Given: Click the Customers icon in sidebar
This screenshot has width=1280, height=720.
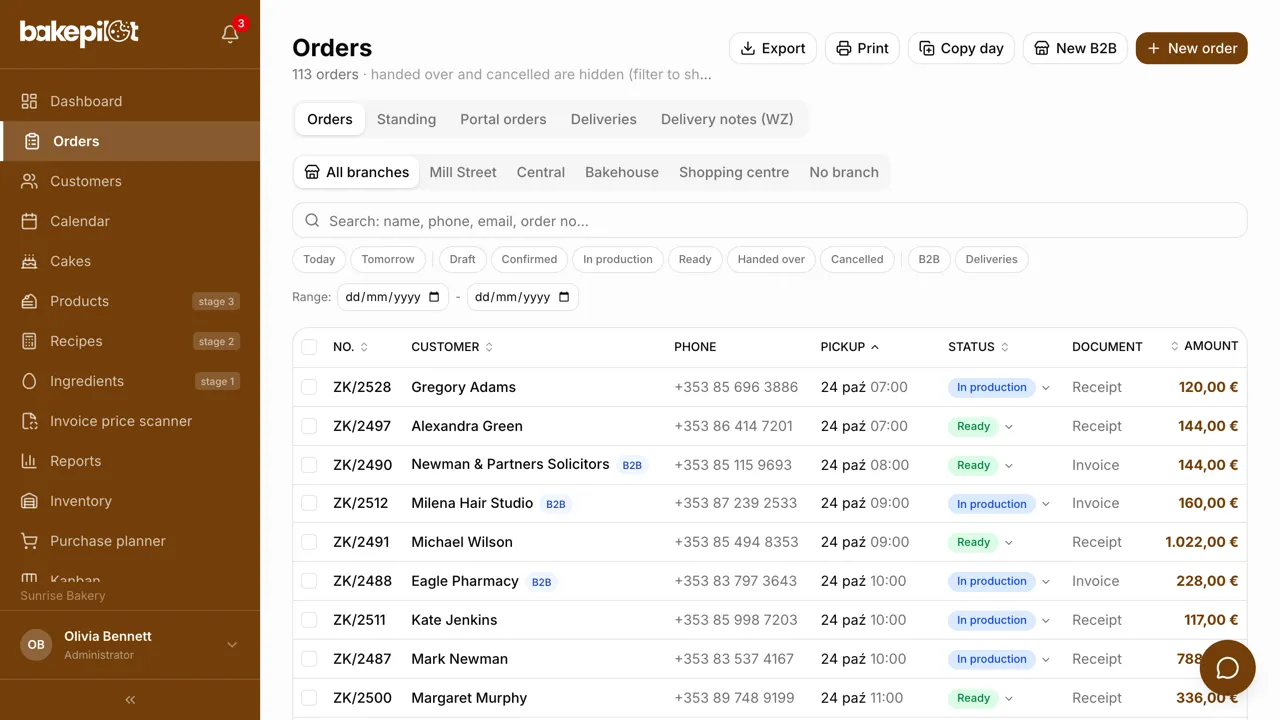Looking at the screenshot, I should click(30, 181).
